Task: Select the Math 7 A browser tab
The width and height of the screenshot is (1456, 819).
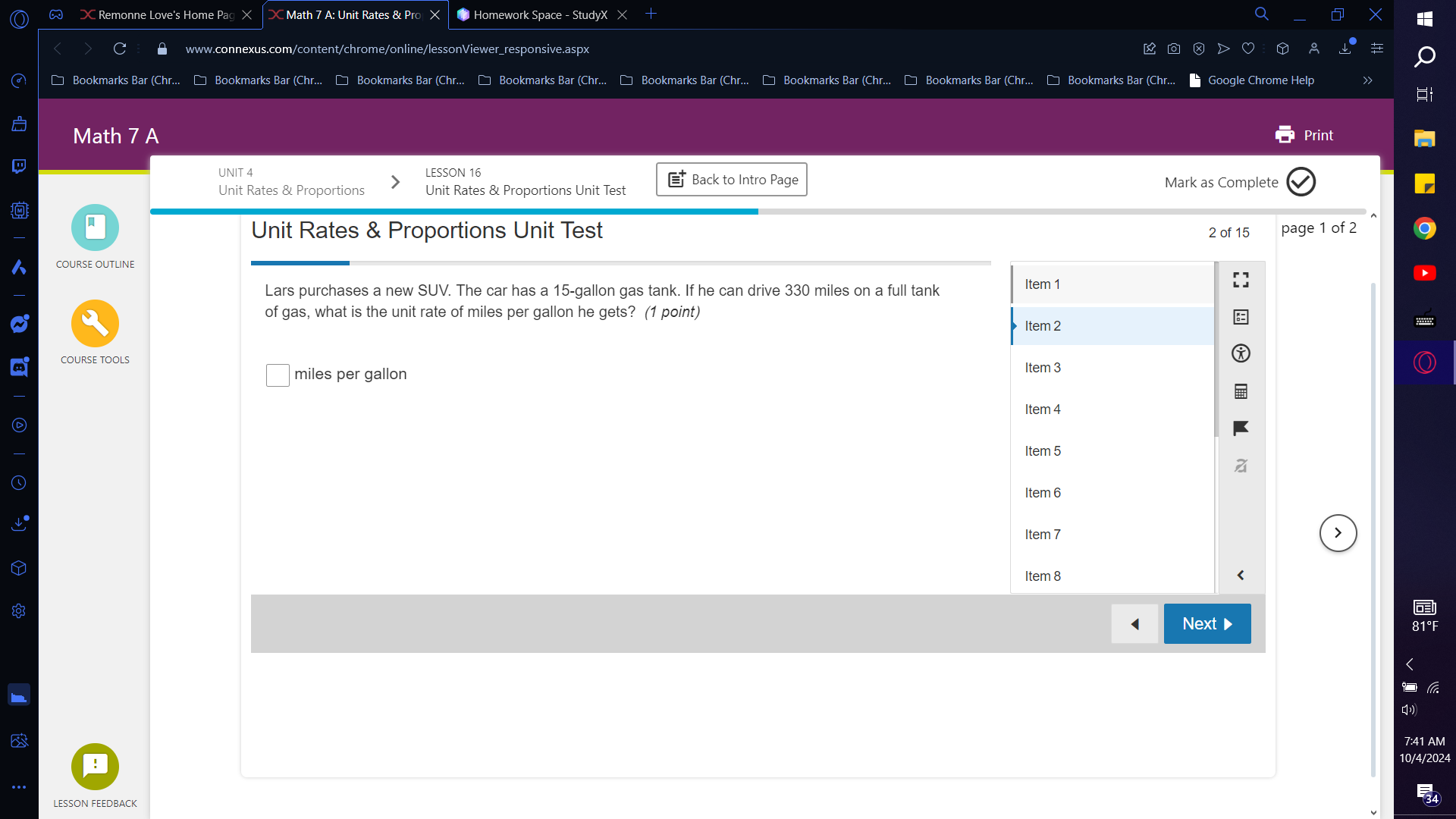Action: [x=353, y=14]
